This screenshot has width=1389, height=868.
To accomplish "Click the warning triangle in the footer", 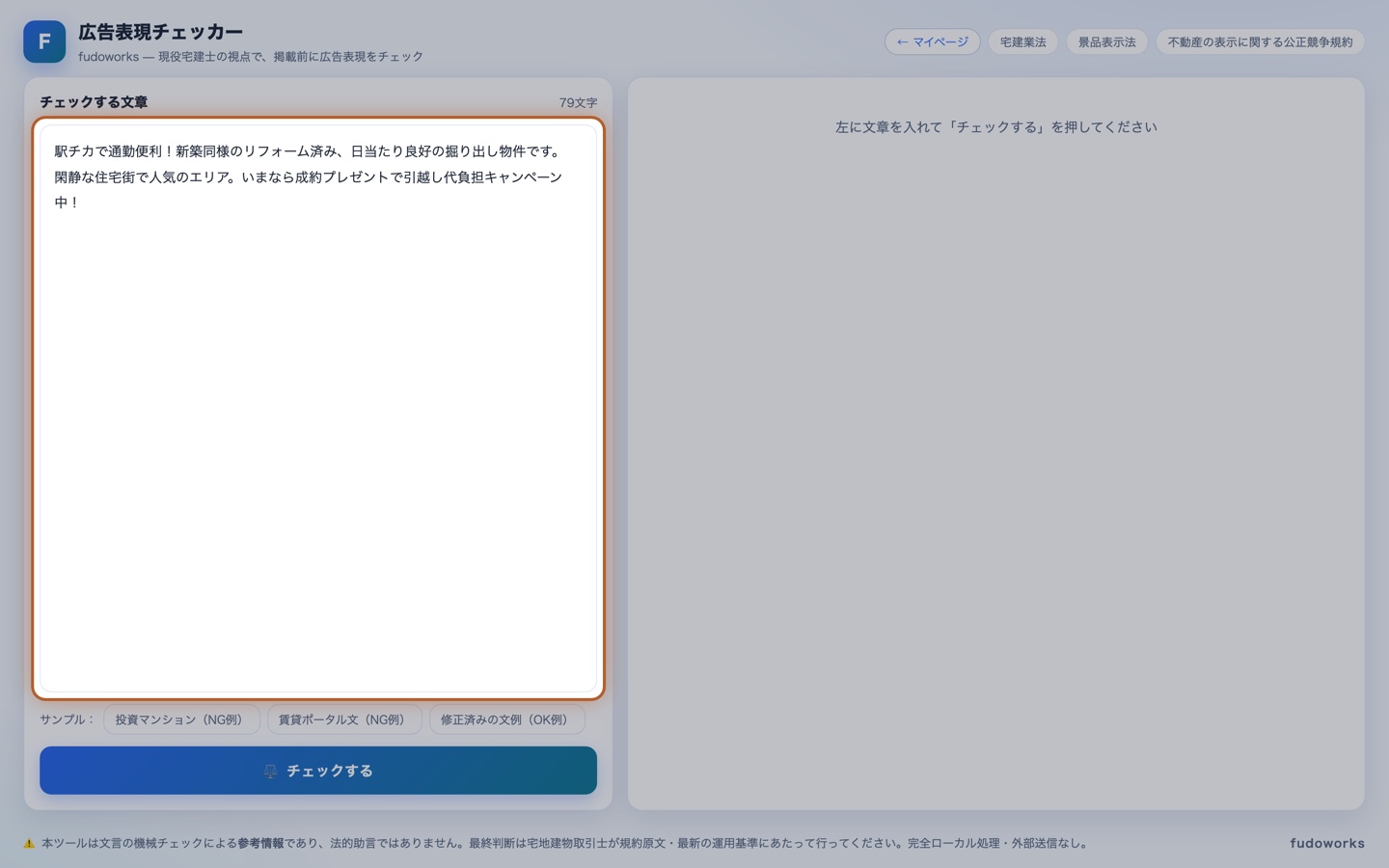I will click(x=29, y=843).
